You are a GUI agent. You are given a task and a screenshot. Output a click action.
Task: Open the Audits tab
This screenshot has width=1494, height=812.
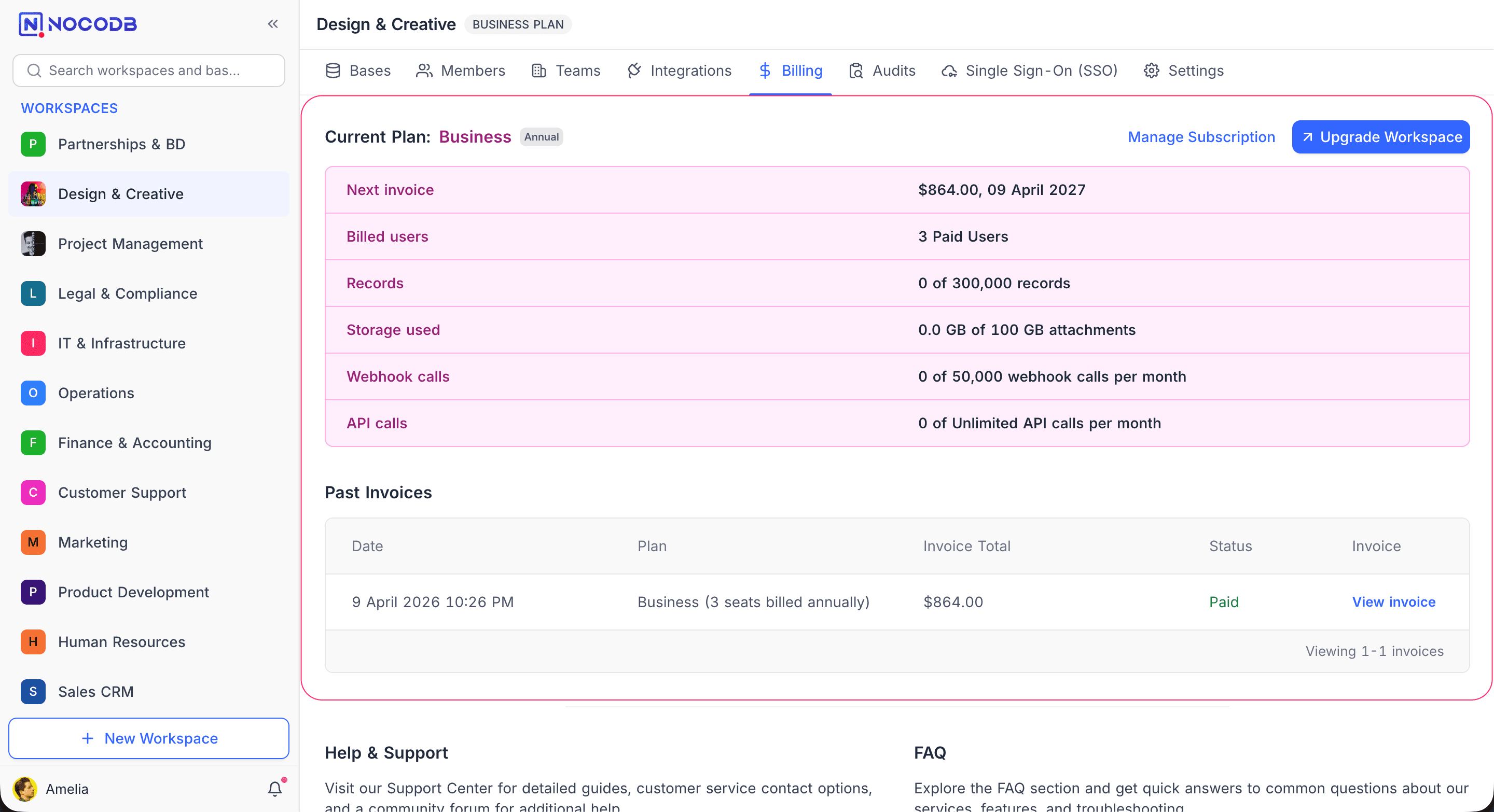882,71
